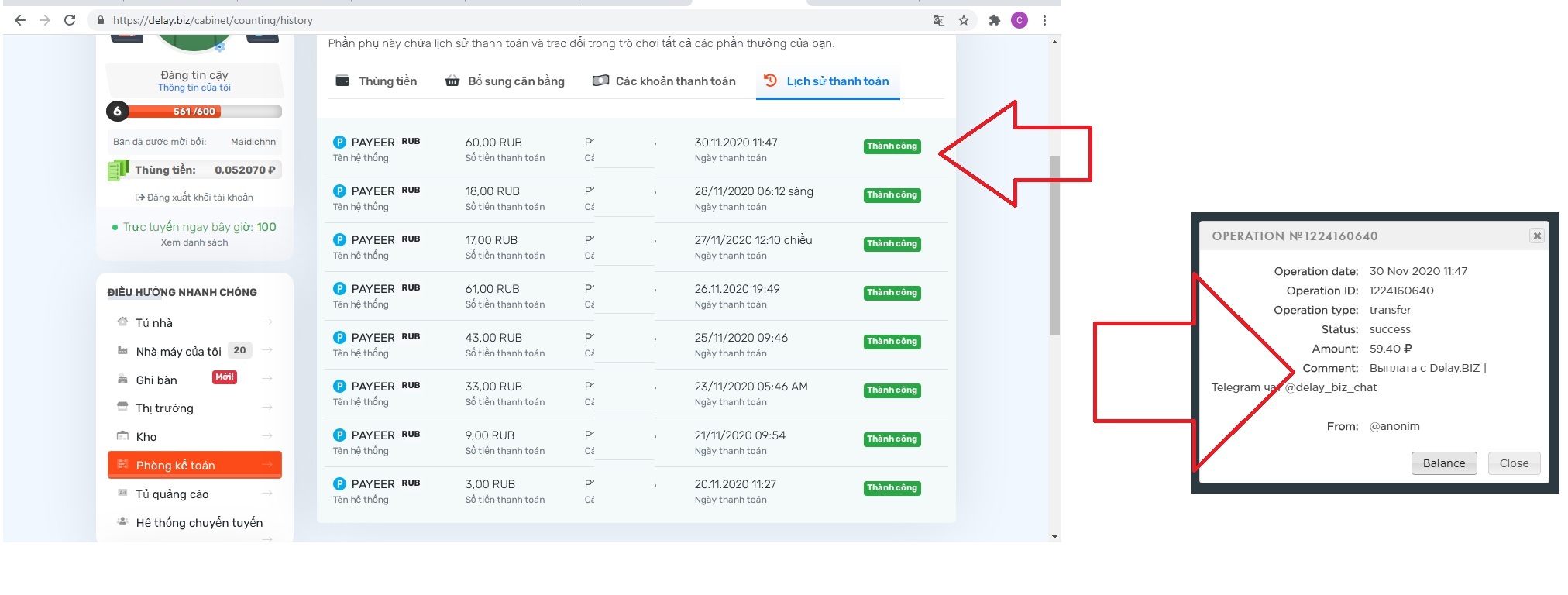Bookmark this page with the star icon
The image size is (1568, 595).
click(x=964, y=21)
